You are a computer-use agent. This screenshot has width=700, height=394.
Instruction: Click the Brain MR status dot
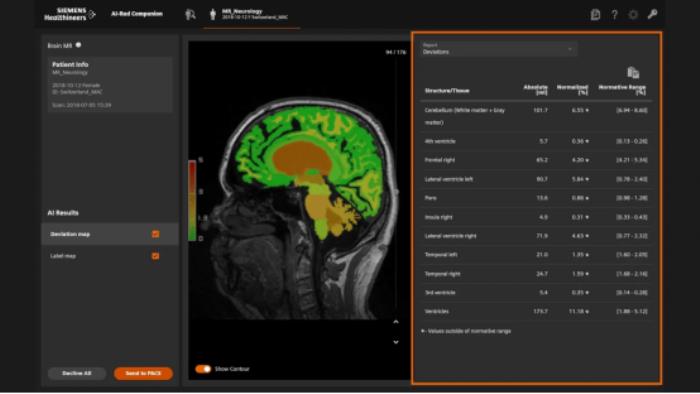(79, 45)
